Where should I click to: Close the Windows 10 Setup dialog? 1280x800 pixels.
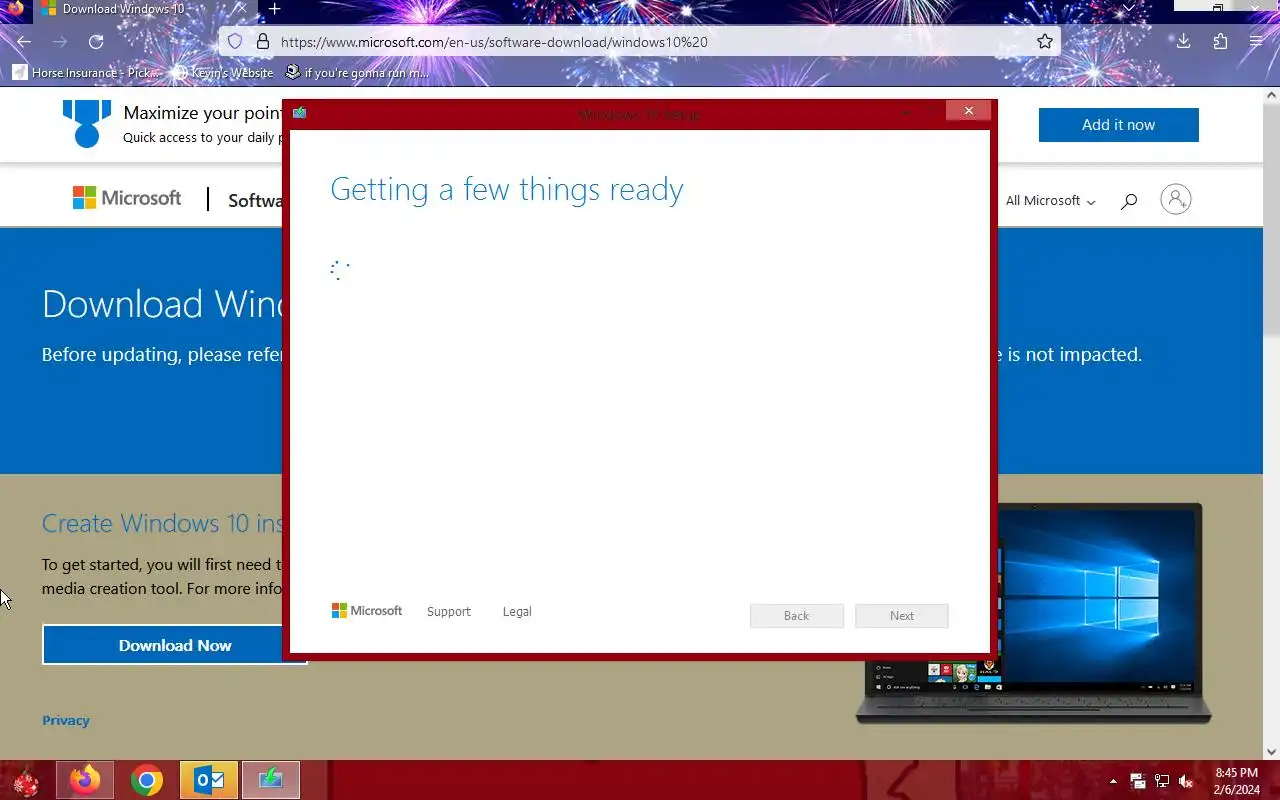click(x=968, y=111)
